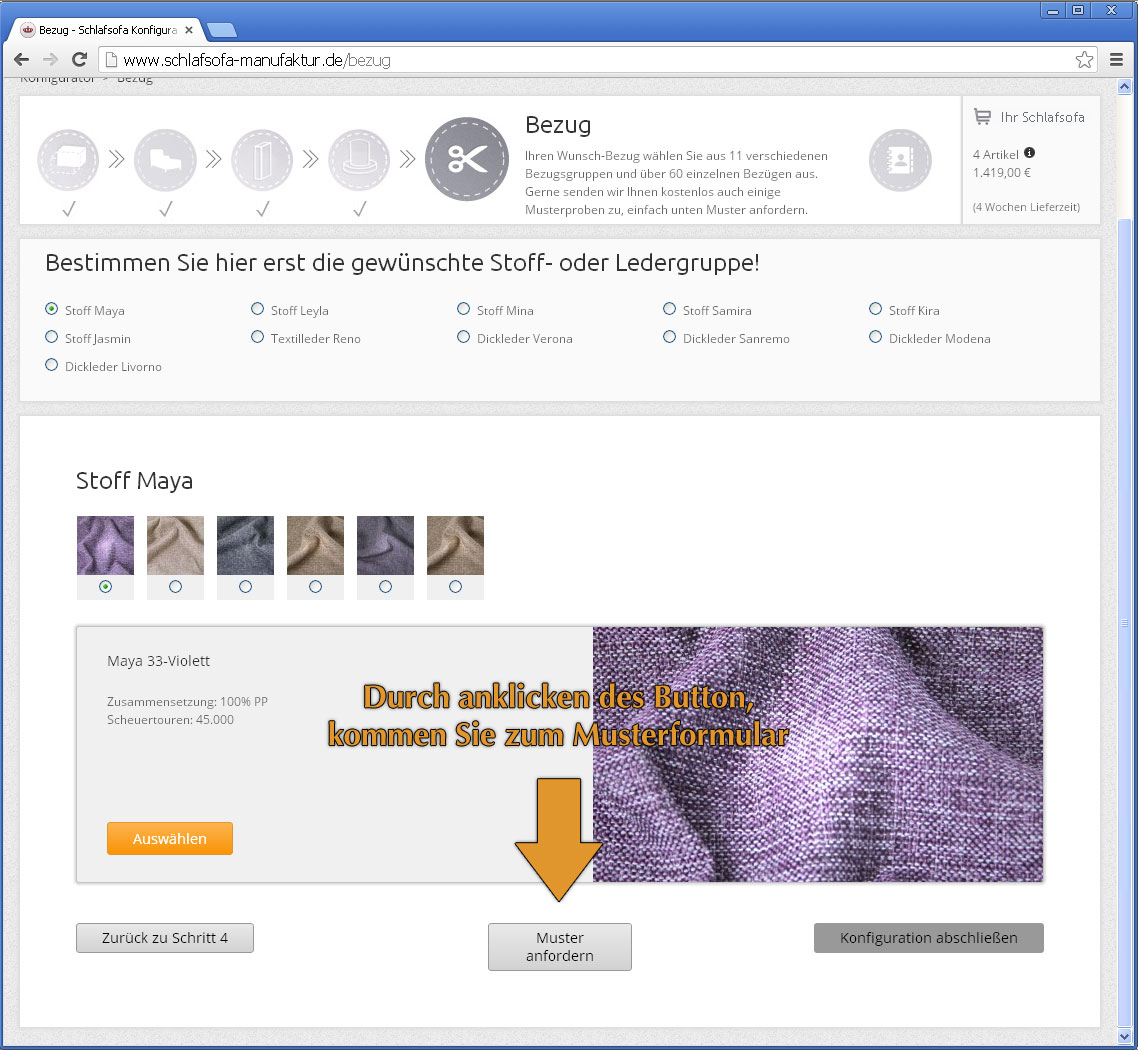Click Konfiguration abschließen button
Screen dimensions: 1138x1050
(928, 938)
